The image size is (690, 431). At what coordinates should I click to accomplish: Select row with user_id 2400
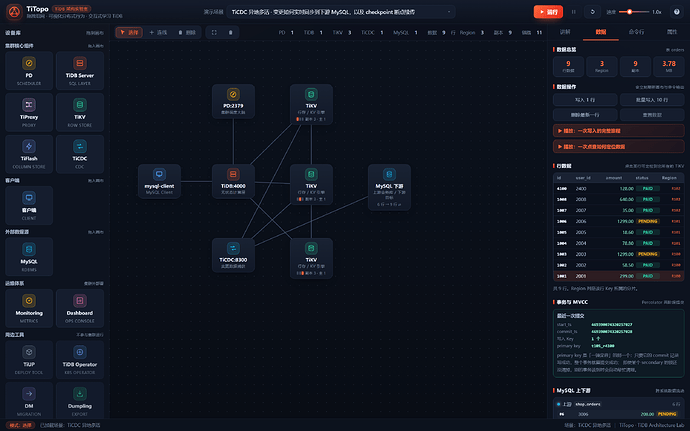pyautogui.click(x=618, y=188)
